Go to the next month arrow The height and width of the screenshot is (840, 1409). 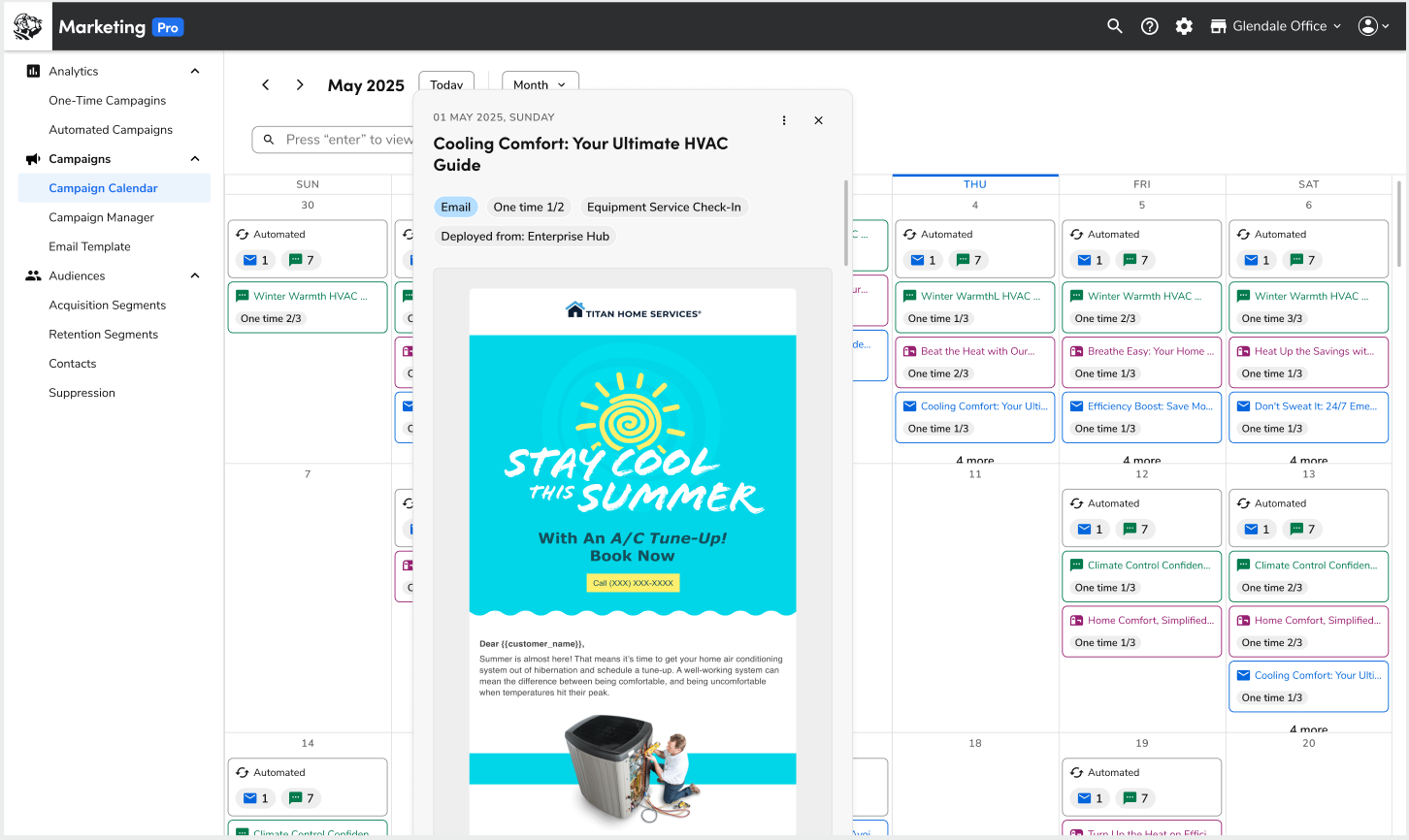(x=300, y=85)
